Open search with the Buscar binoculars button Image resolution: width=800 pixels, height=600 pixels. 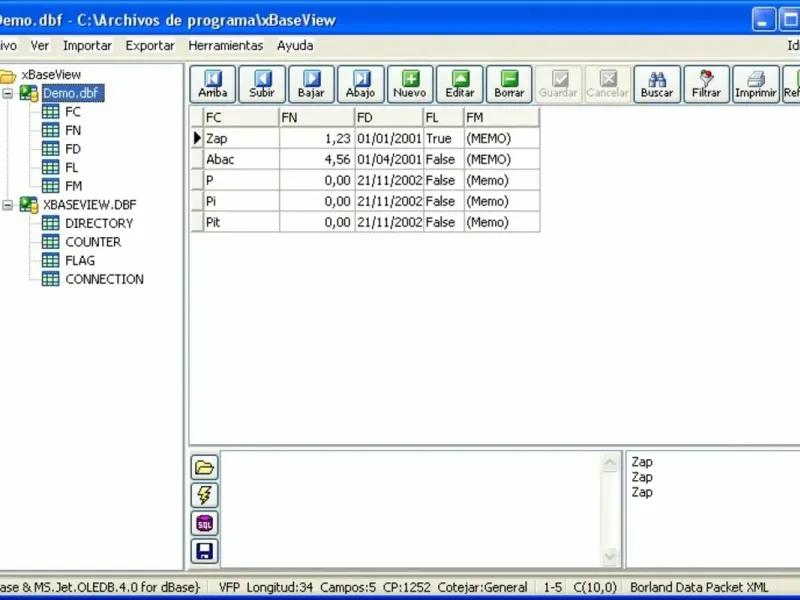(657, 84)
